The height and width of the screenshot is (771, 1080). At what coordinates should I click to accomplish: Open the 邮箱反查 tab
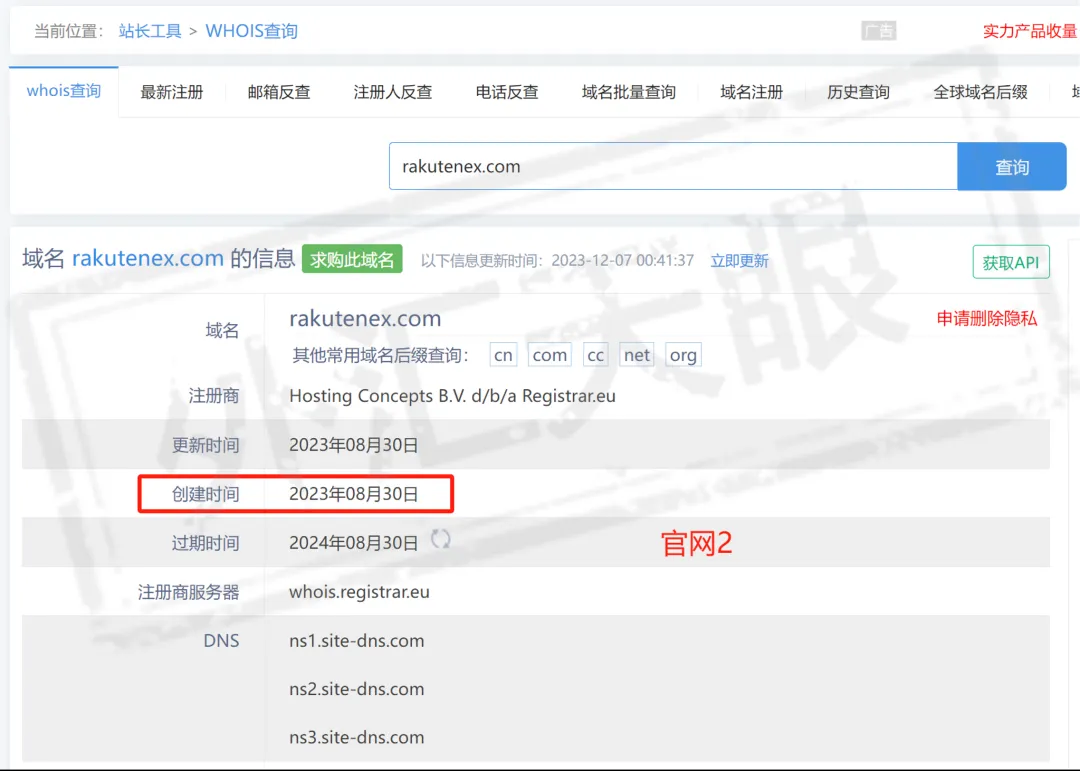click(279, 92)
